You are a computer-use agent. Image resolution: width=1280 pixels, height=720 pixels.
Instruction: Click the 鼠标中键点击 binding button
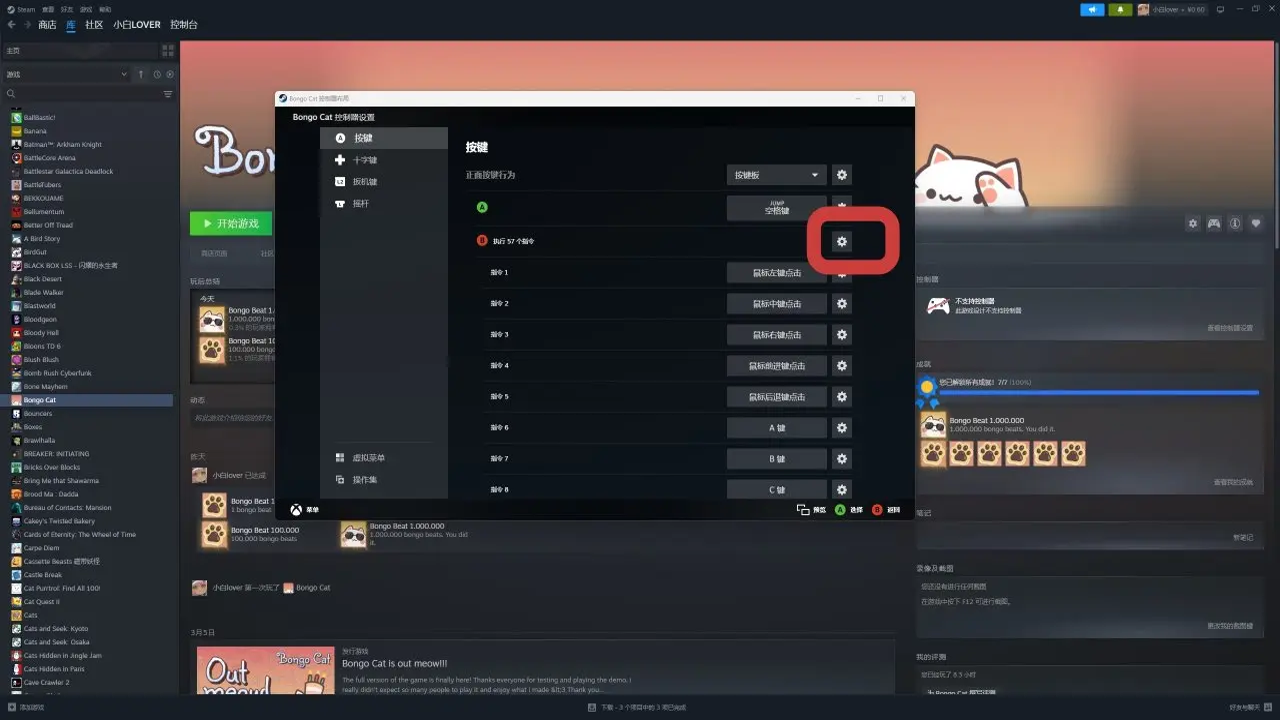[x=776, y=304]
